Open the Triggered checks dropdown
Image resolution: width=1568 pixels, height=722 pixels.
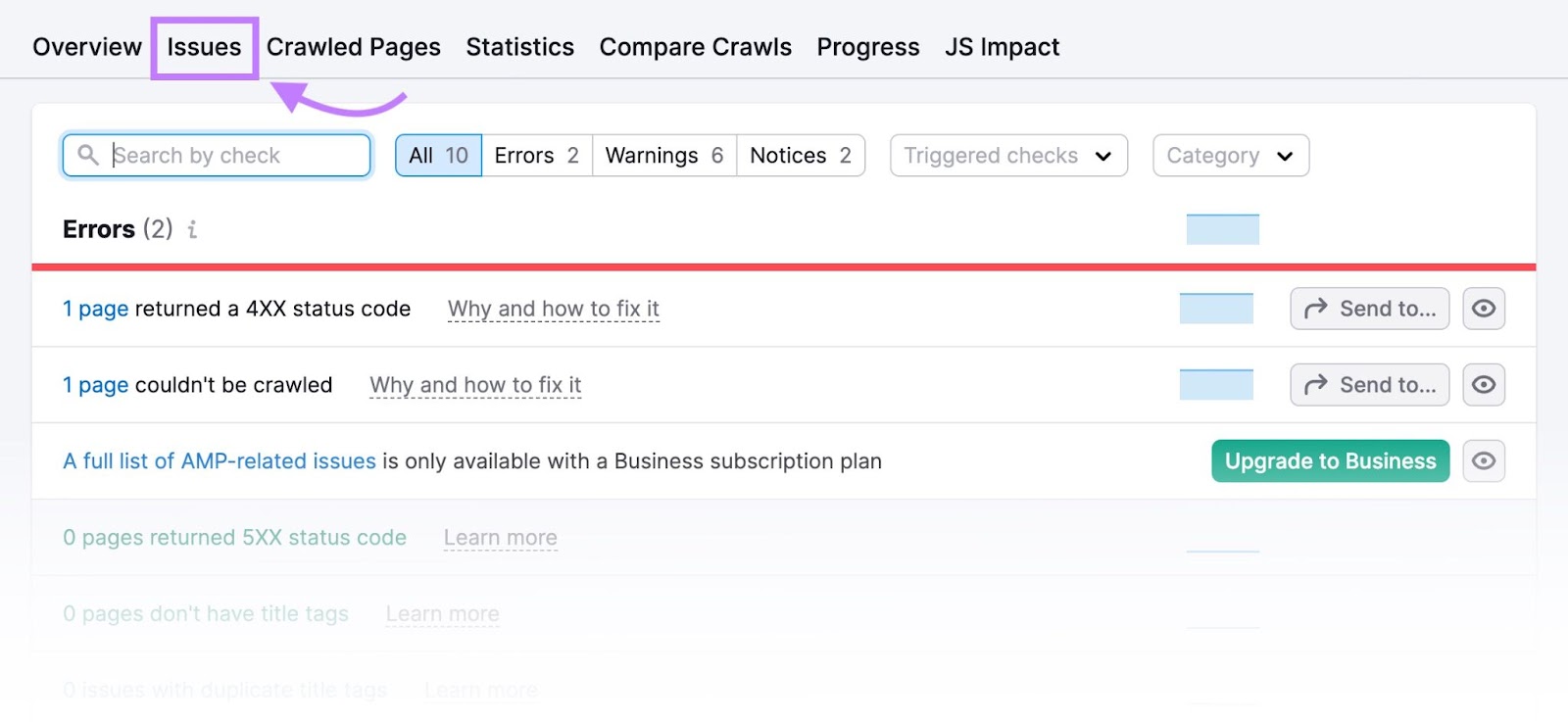coord(1007,155)
